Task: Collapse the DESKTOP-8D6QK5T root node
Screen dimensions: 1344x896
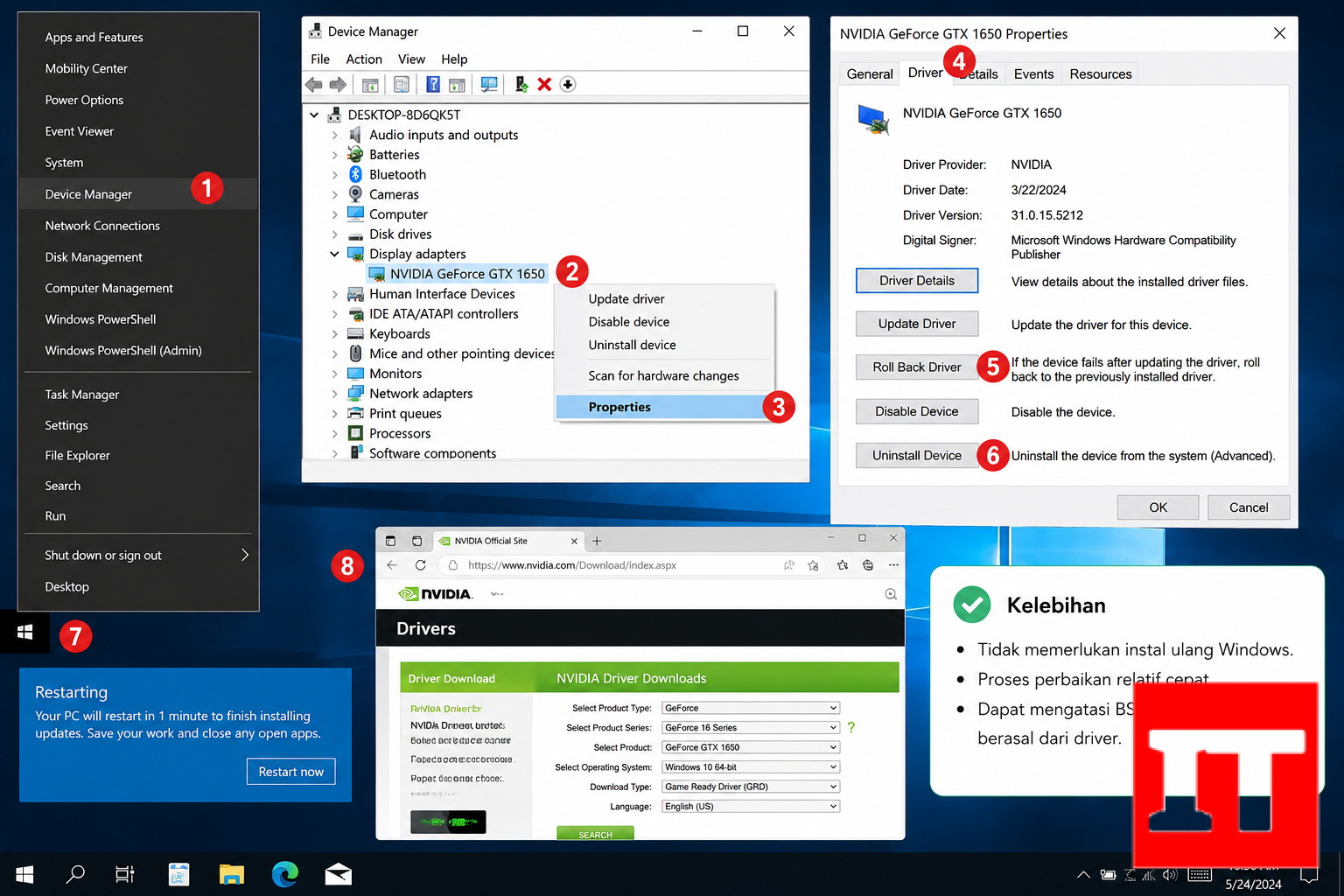Action: coord(314,115)
